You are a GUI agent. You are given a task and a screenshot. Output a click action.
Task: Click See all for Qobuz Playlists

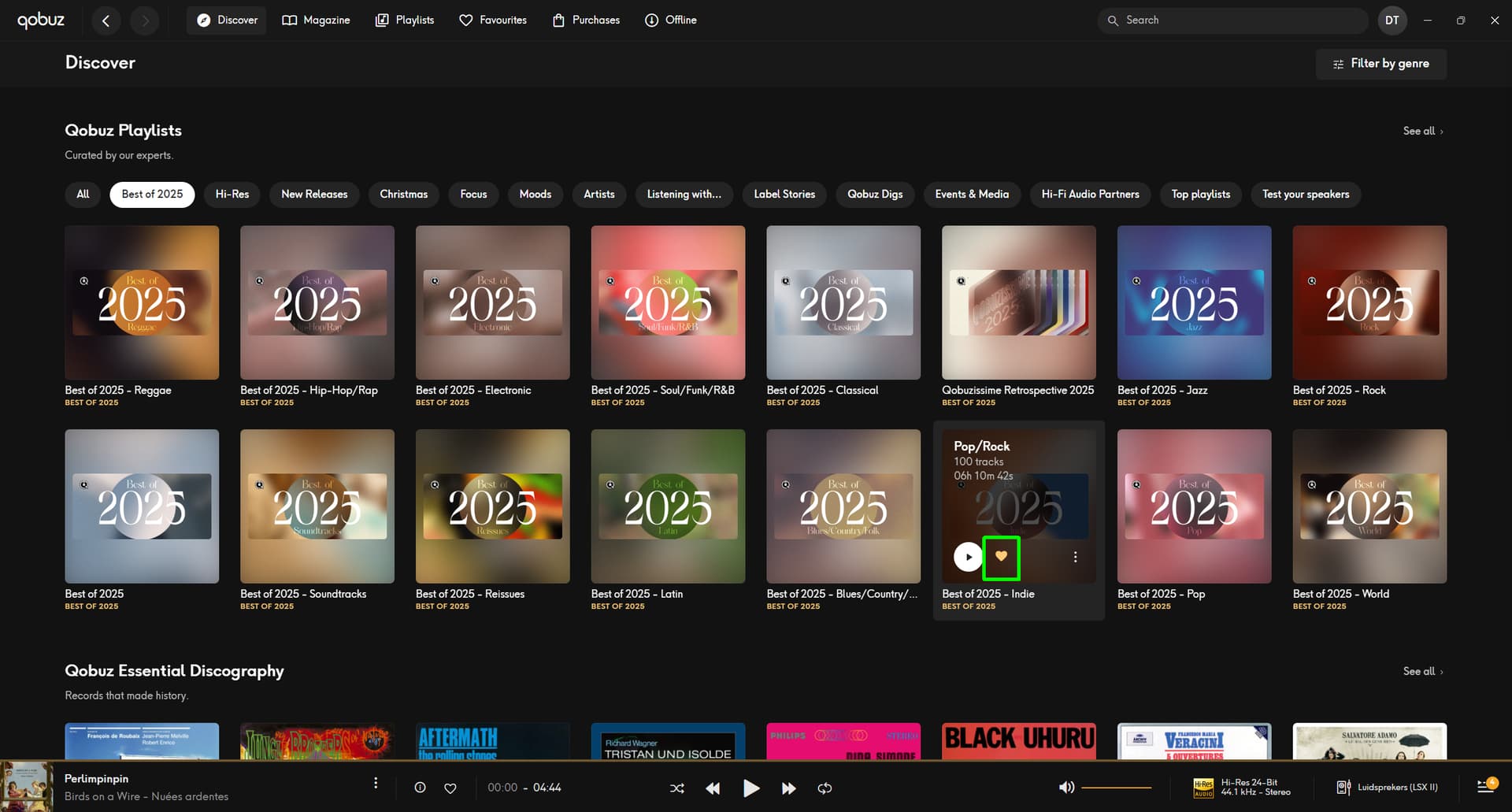click(1422, 131)
